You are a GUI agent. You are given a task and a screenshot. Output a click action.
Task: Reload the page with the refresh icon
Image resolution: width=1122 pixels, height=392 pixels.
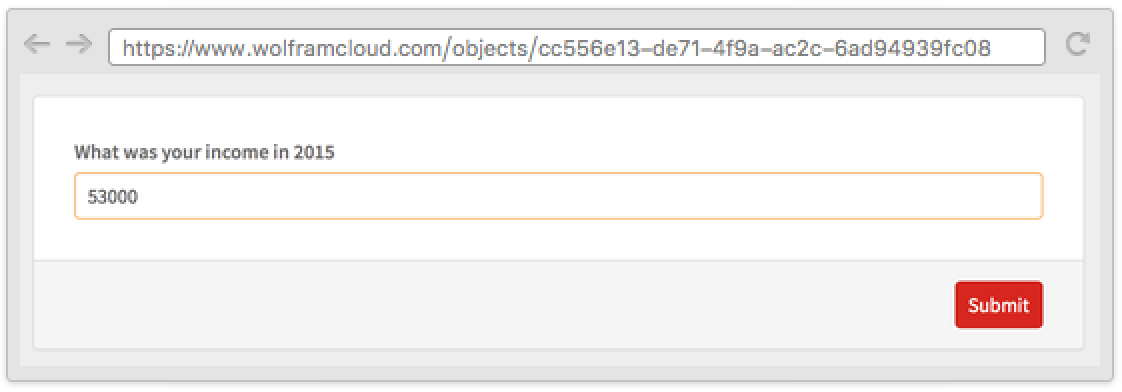[x=1077, y=44]
